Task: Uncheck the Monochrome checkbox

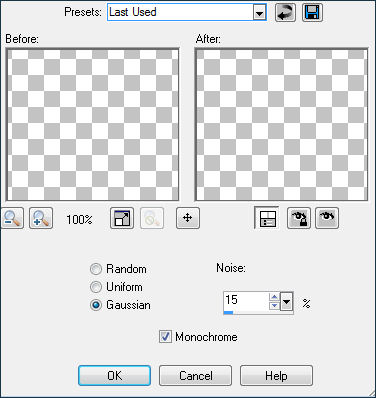Action: pos(165,337)
